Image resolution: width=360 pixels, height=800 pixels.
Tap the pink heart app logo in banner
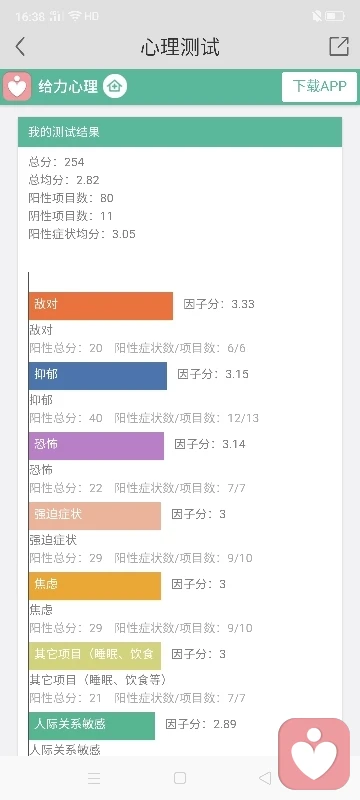pos(17,86)
